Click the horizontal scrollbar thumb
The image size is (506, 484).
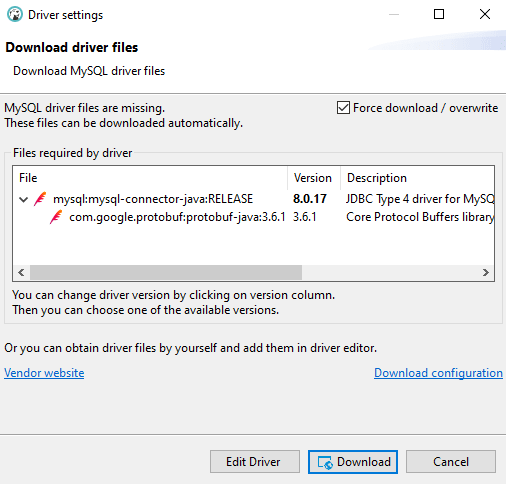(166, 273)
